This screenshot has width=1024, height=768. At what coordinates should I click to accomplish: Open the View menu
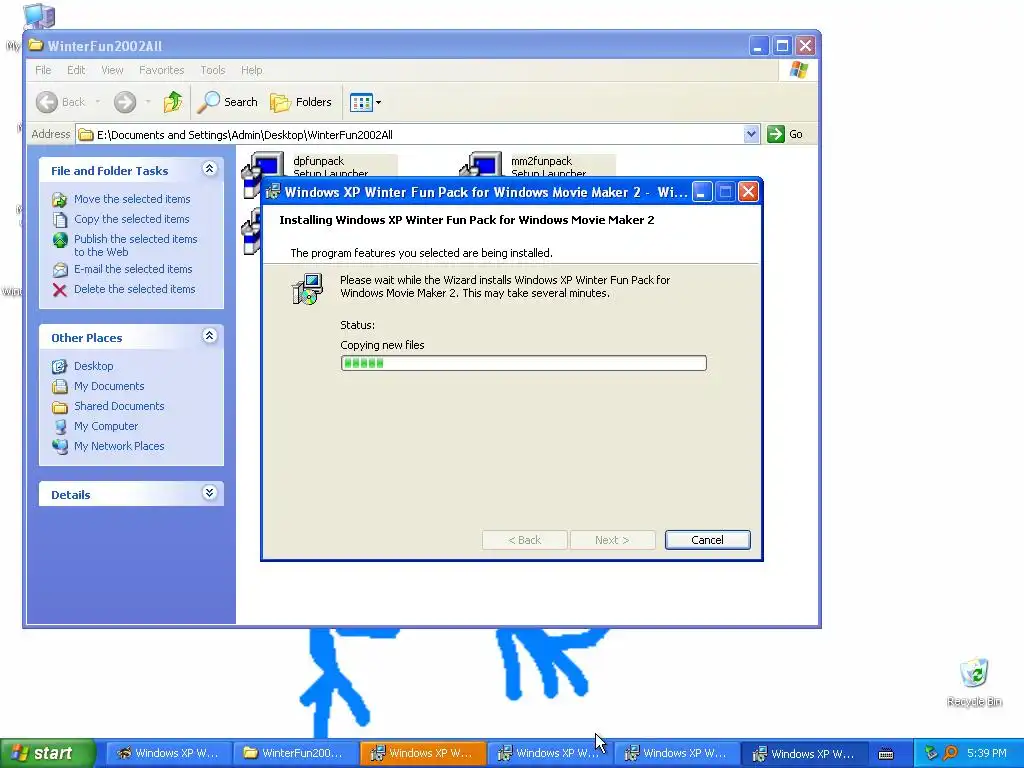coord(112,70)
